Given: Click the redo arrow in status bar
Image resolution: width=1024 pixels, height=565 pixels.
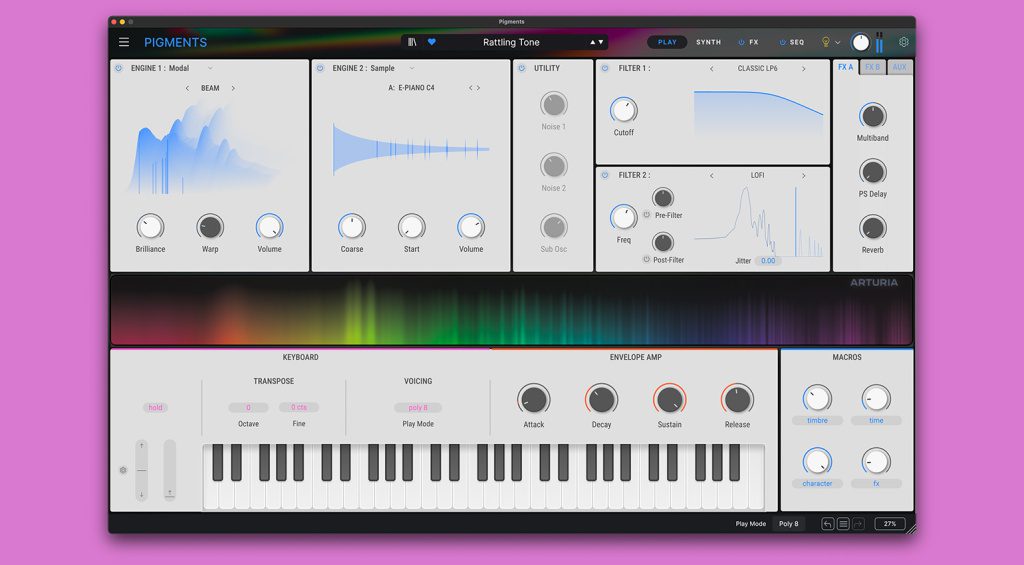Looking at the screenshot, I should 858,524.
